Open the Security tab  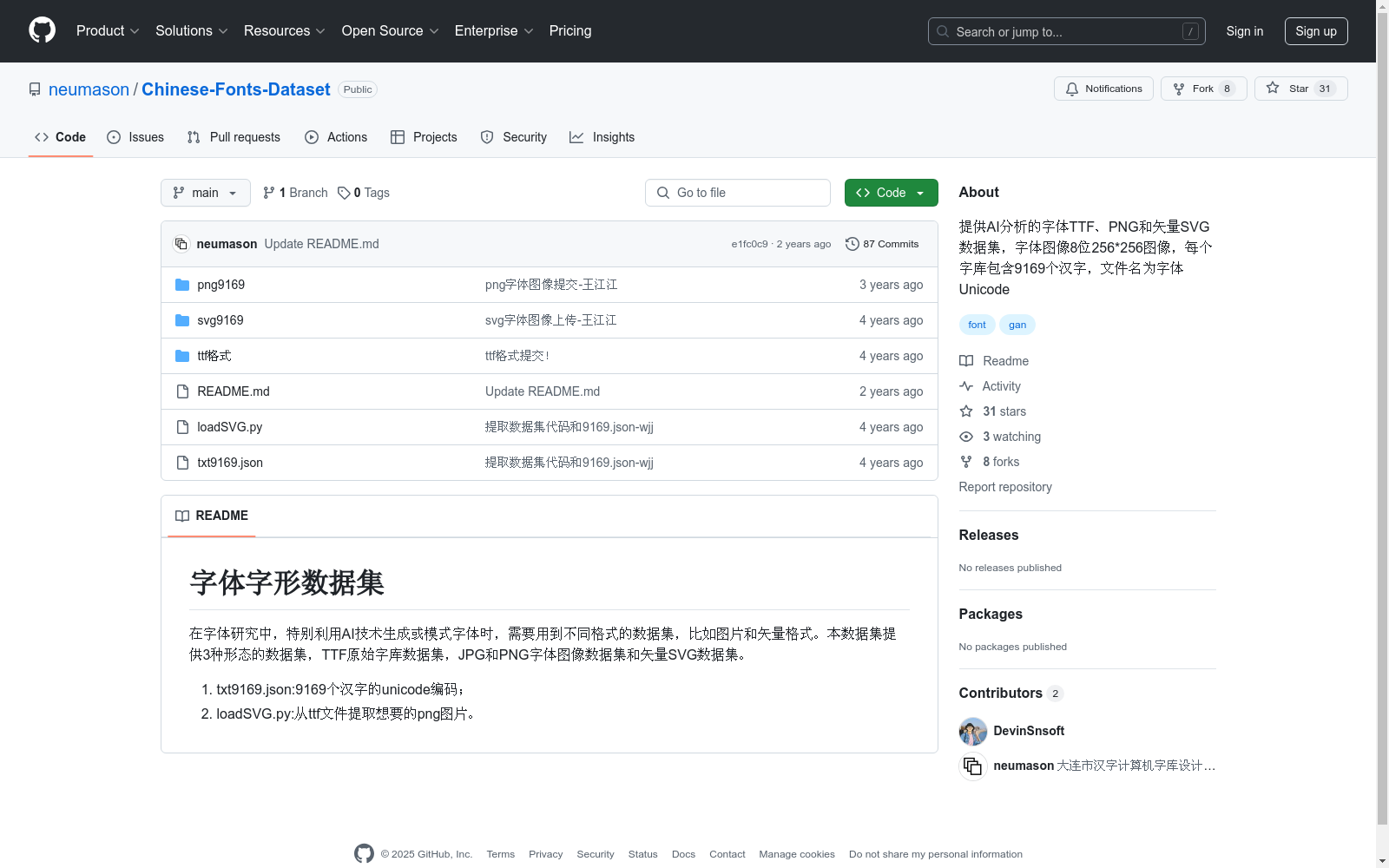514,137
